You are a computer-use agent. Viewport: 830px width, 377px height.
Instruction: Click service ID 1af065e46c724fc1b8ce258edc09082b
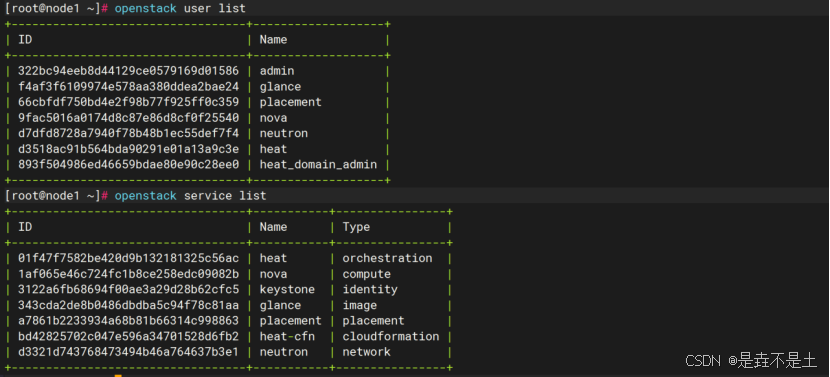coord(128,274)
